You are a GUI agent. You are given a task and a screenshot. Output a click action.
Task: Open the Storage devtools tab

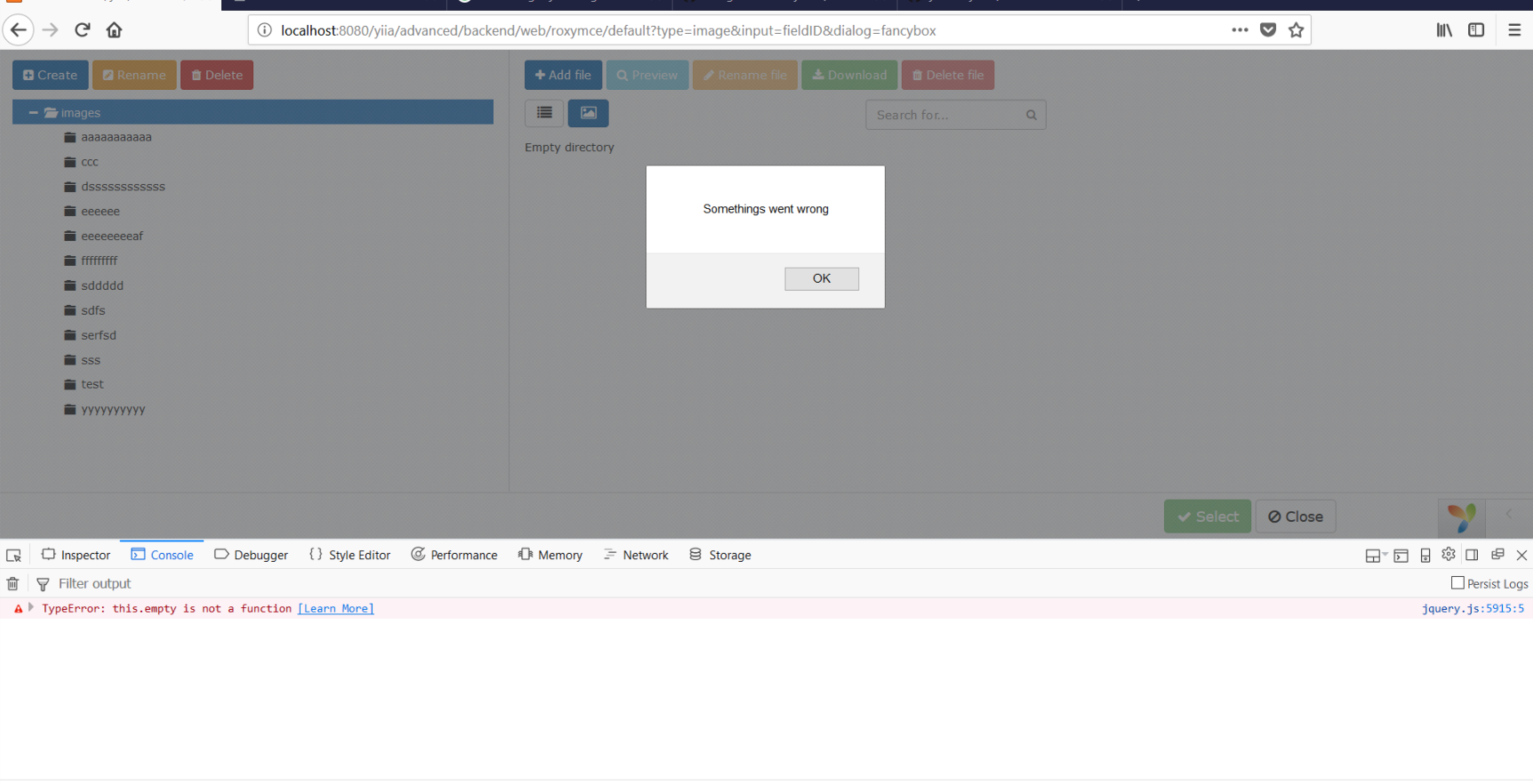point(720,555)
